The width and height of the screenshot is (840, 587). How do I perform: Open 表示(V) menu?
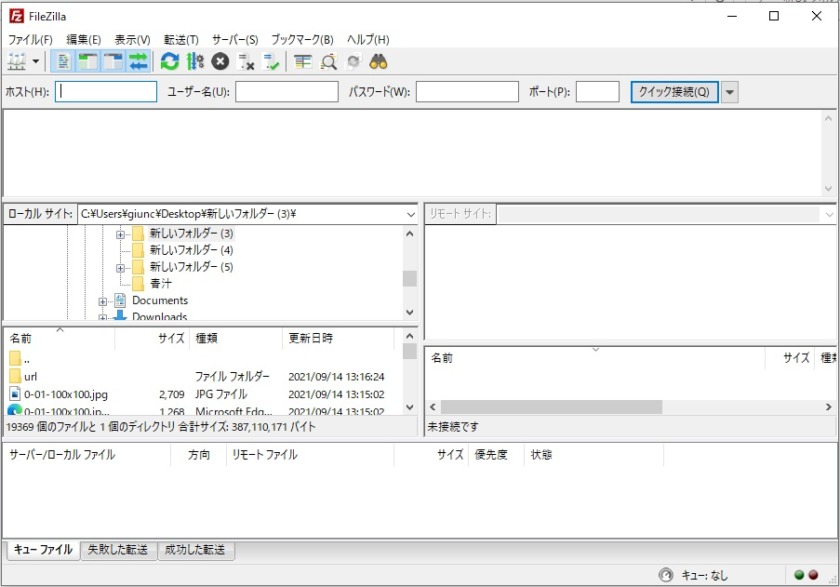(x=132, y=40)
